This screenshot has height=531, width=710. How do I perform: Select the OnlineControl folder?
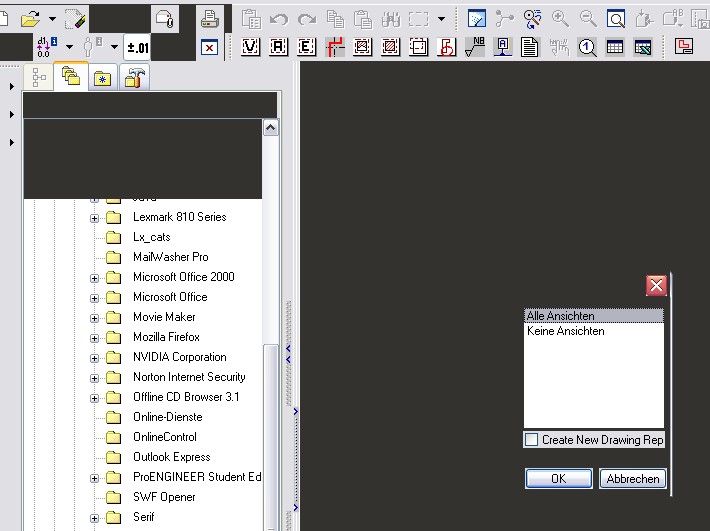point(165,436)
